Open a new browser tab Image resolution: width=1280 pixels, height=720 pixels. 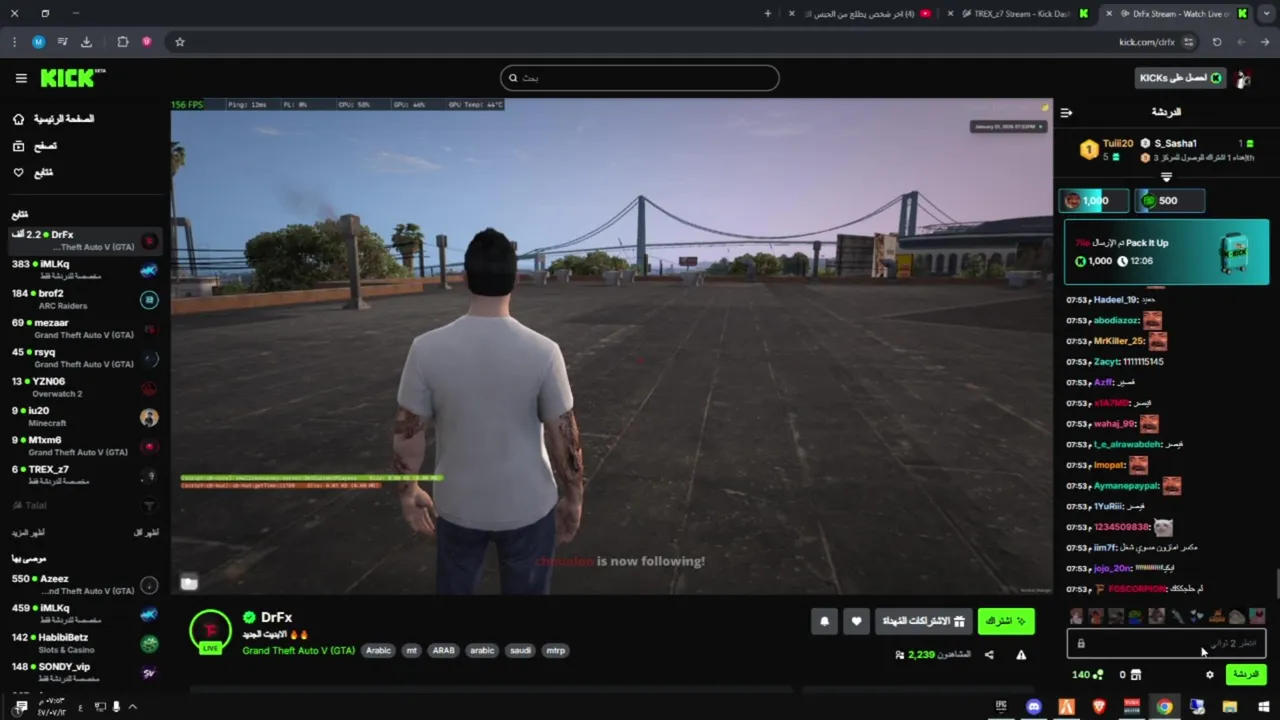coord(768,14)
